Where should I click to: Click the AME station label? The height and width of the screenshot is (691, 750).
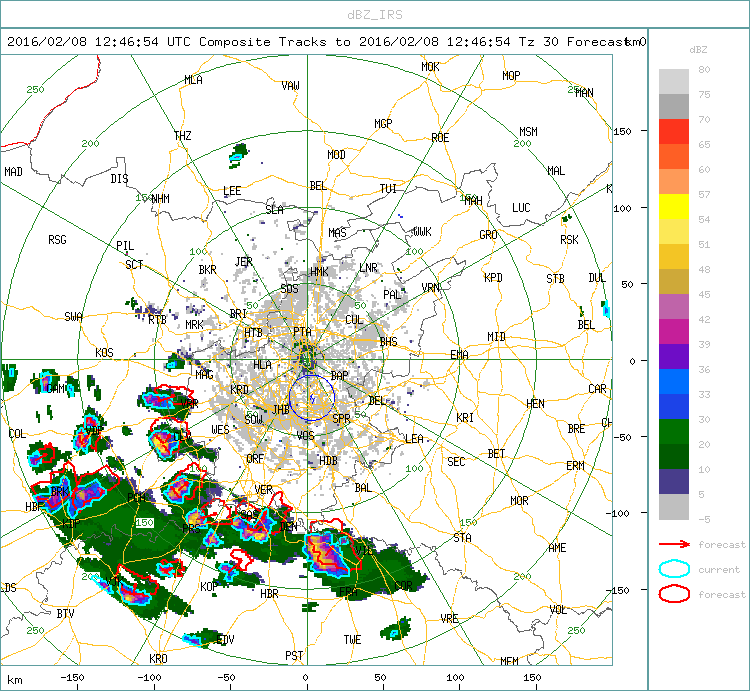557,548
